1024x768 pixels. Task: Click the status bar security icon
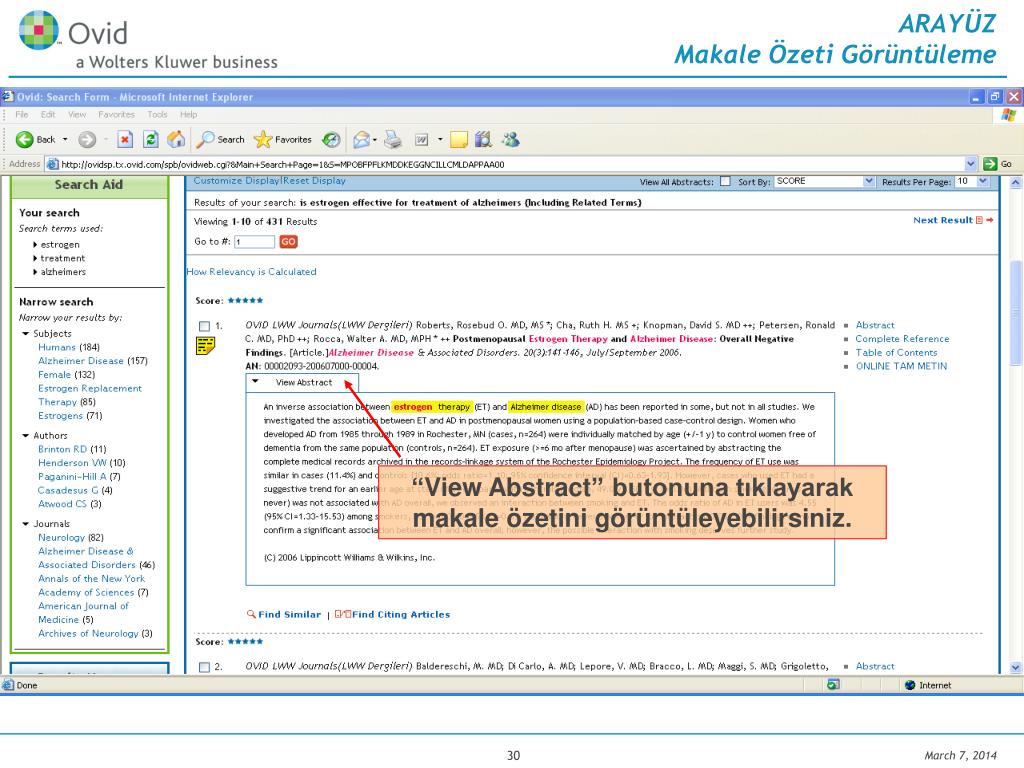point(833,685)
